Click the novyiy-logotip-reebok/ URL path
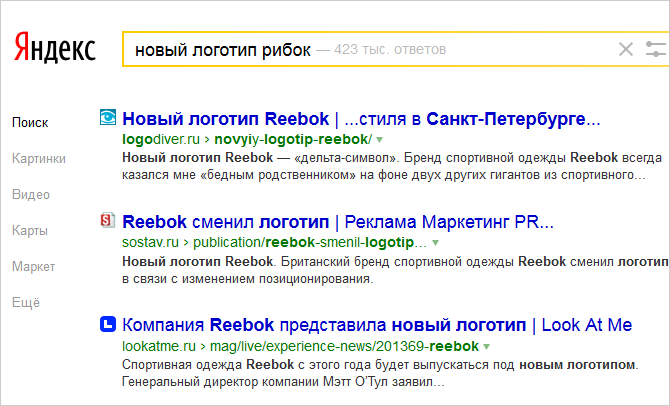This screenshot has width=670, height=406. (293, 139)
